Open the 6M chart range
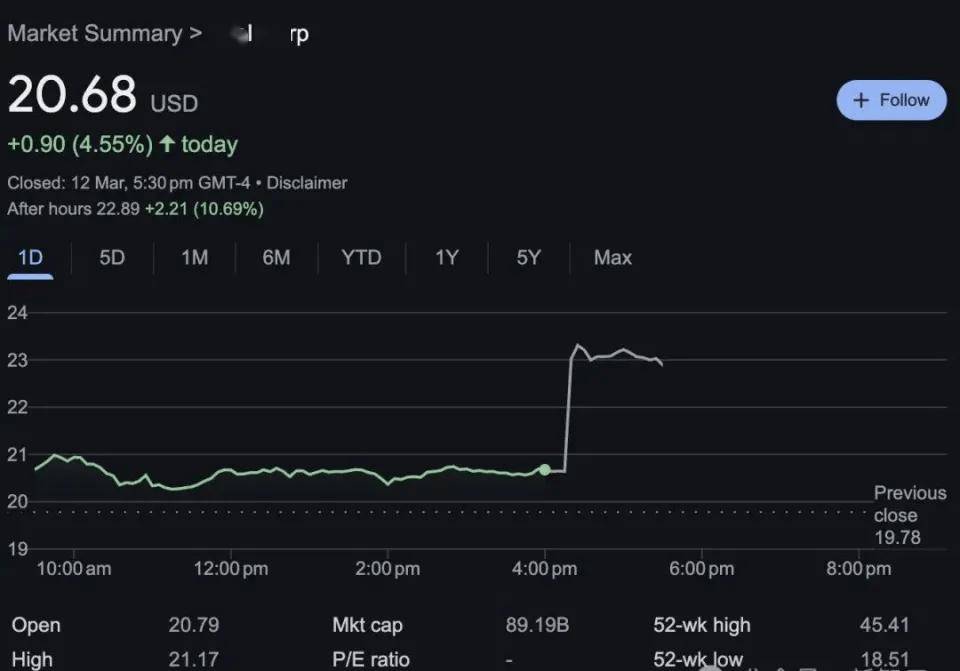Viewport: 960px width, 671px height. pos(276,257)
